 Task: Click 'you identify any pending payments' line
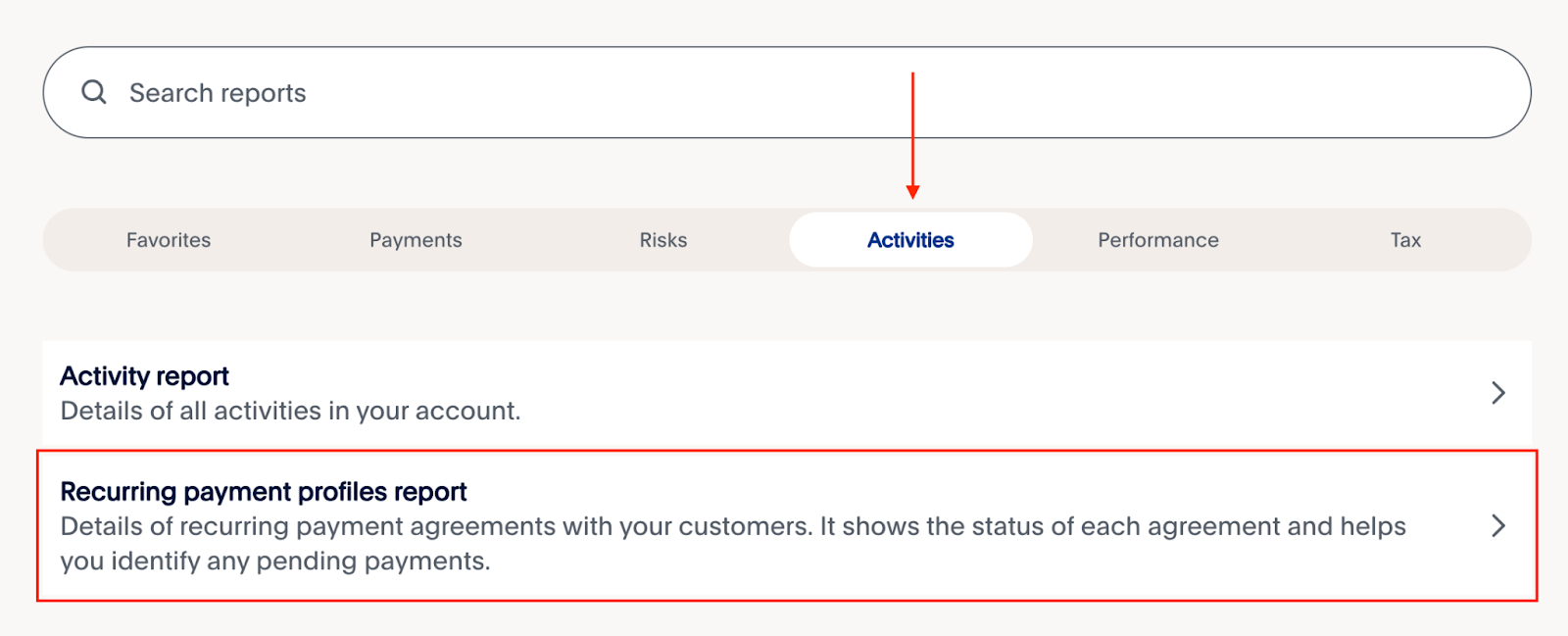click(x=275, y=562)
